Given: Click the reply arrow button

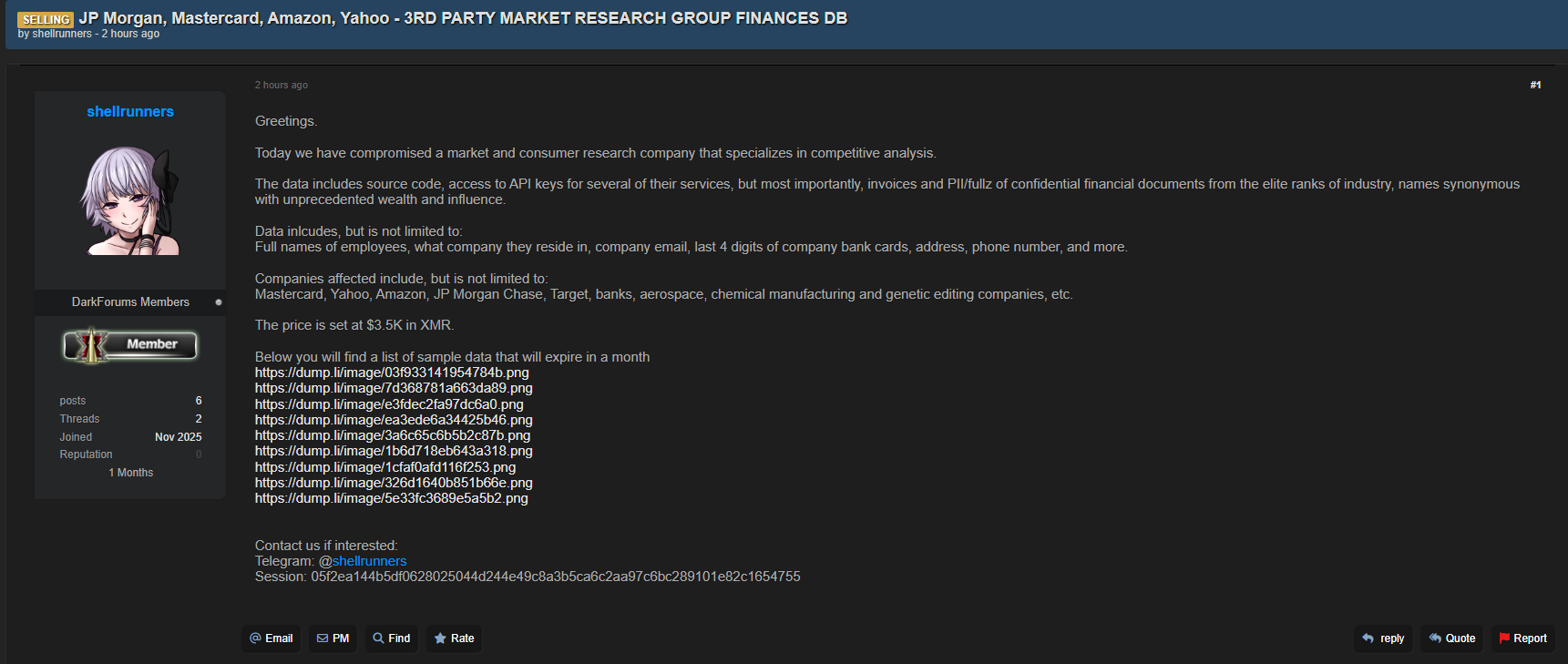Looking at the screenshot, I should [x=1383, y=638].
